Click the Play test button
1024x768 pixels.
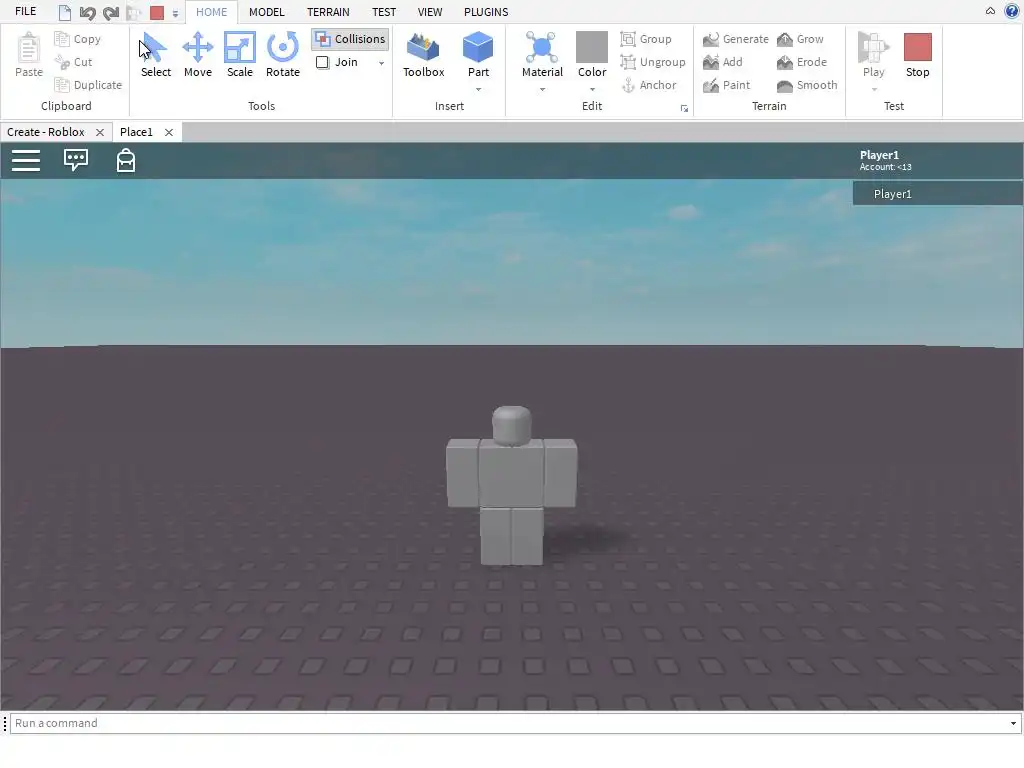[x=873, y=55]
